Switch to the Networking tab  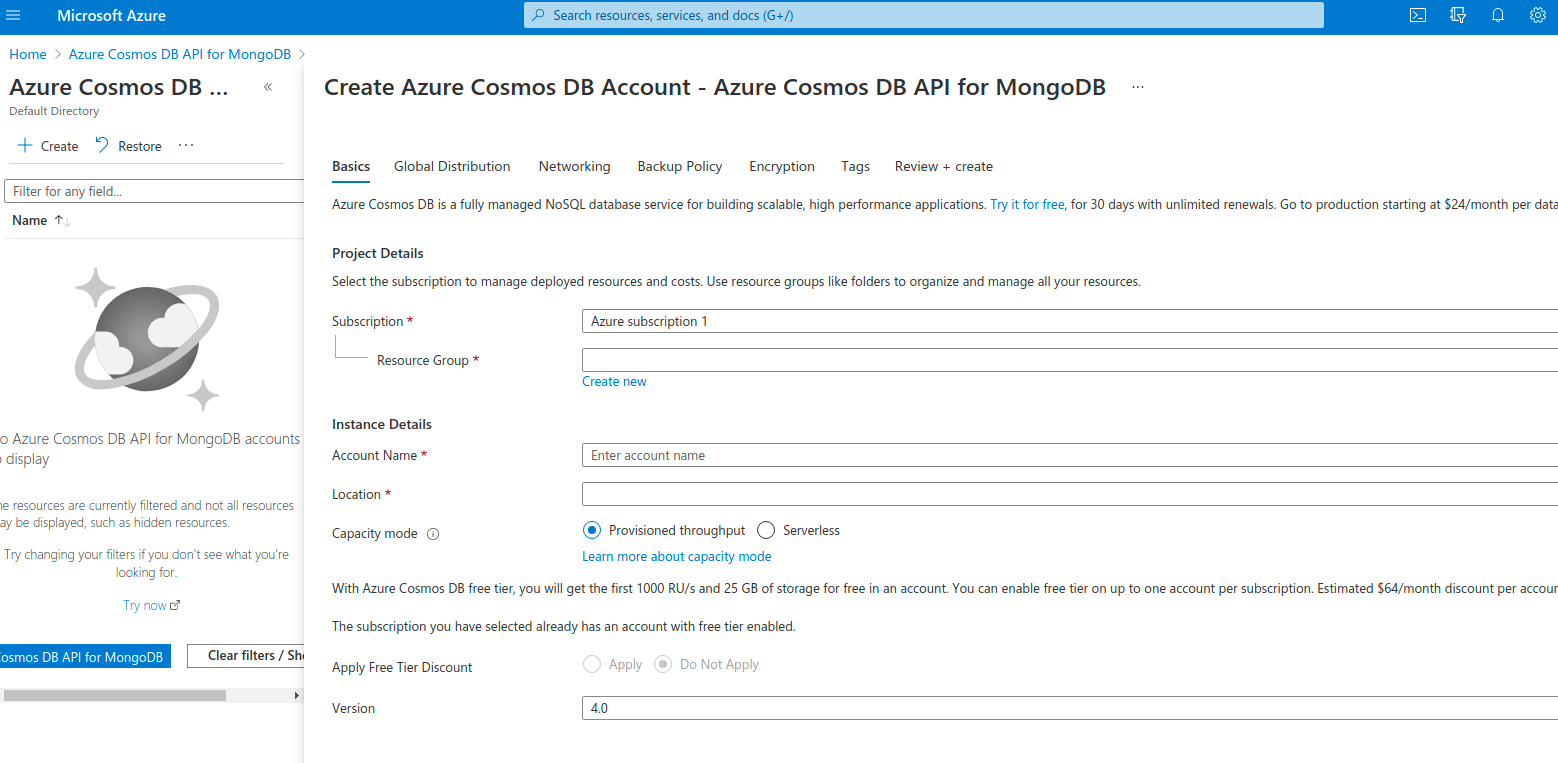[574, 166]
